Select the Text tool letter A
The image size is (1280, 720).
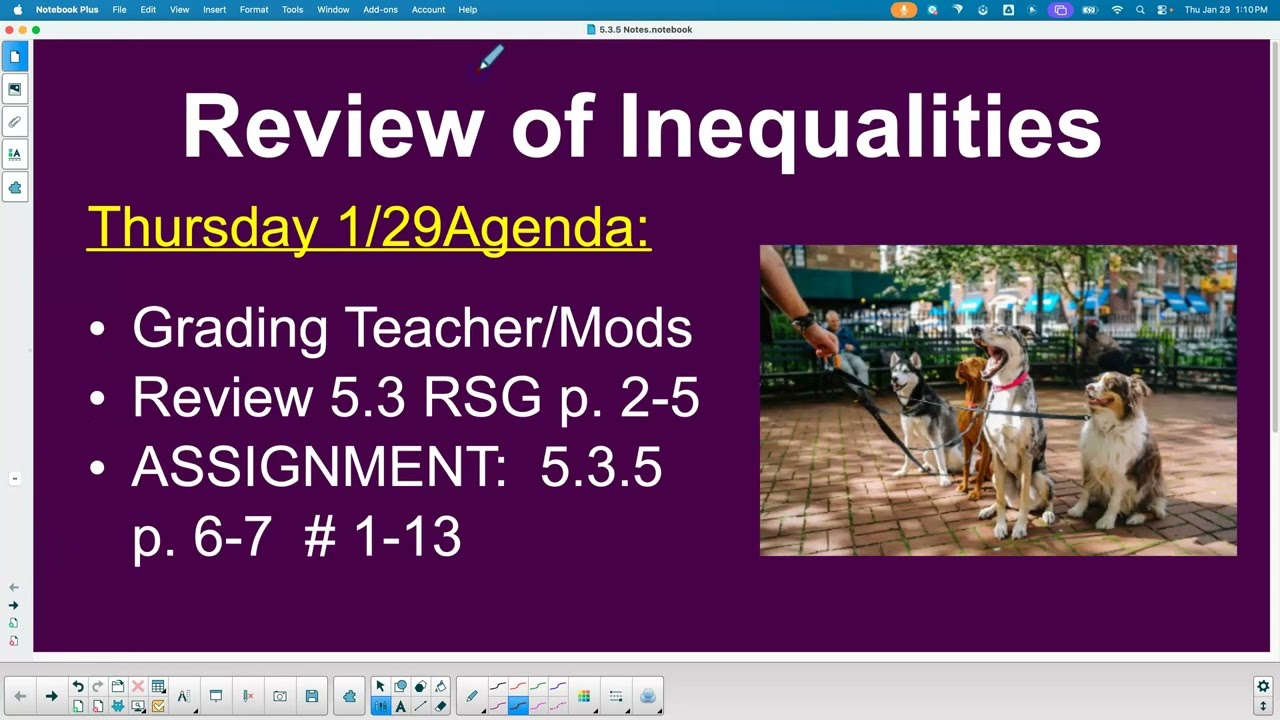pos(400,706)
